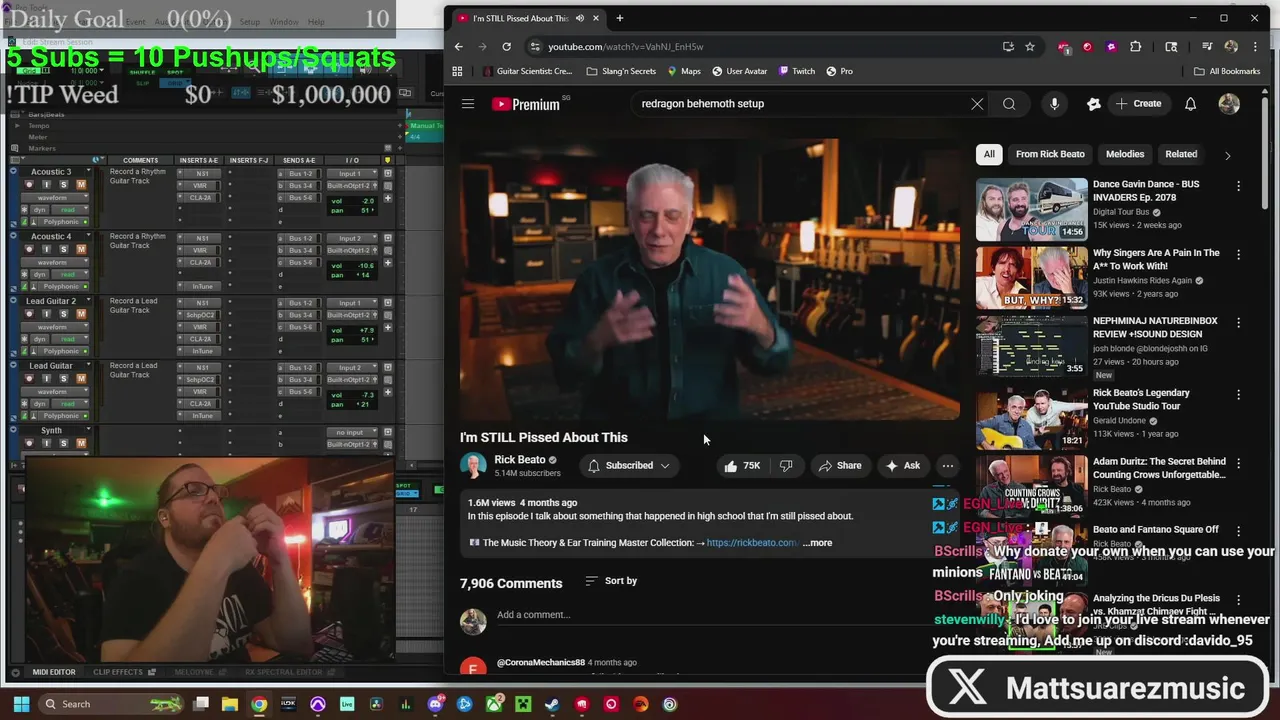This screenshot has width=1280, height=720.
Task: Click the YouTube search magnifier button
Action: pyautogui.click(x=1009, y=104)
